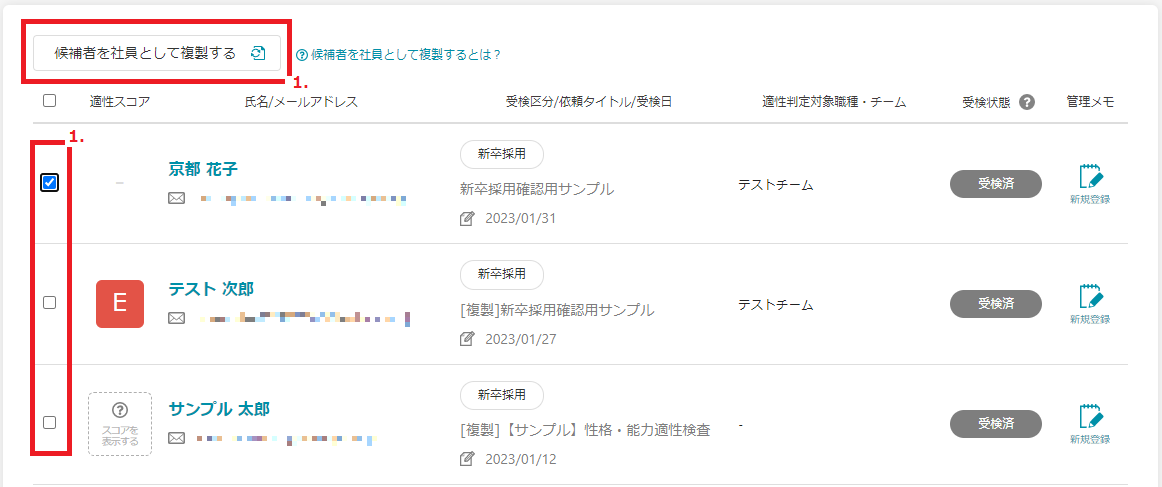The image size is (1162, 487).
Task: Click mail icon under サンプル 太郎
Action: (x=176, y=438)
